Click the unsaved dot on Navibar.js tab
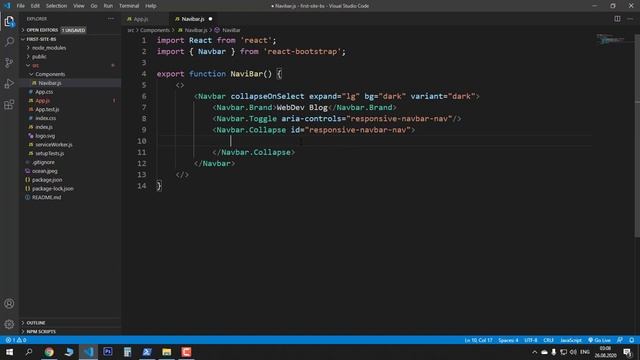Viewport: 640px width, 360px height. coord(211,19)
